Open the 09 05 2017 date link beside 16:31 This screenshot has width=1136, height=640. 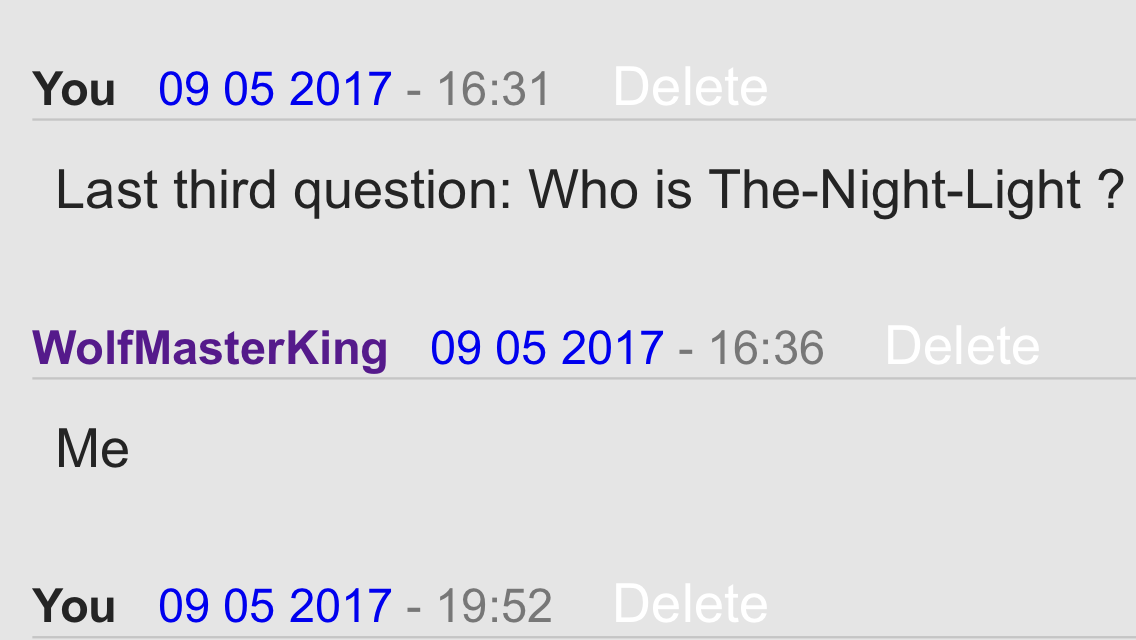(x=275, y=89)
